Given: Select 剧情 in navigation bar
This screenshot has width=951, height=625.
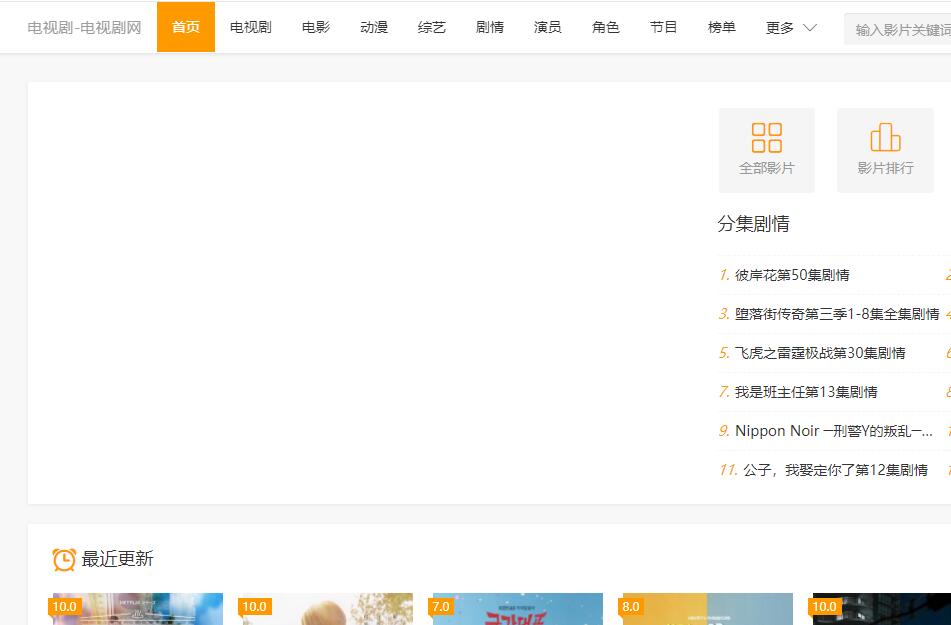Looking at the screenshot, I should pos(490,28).
